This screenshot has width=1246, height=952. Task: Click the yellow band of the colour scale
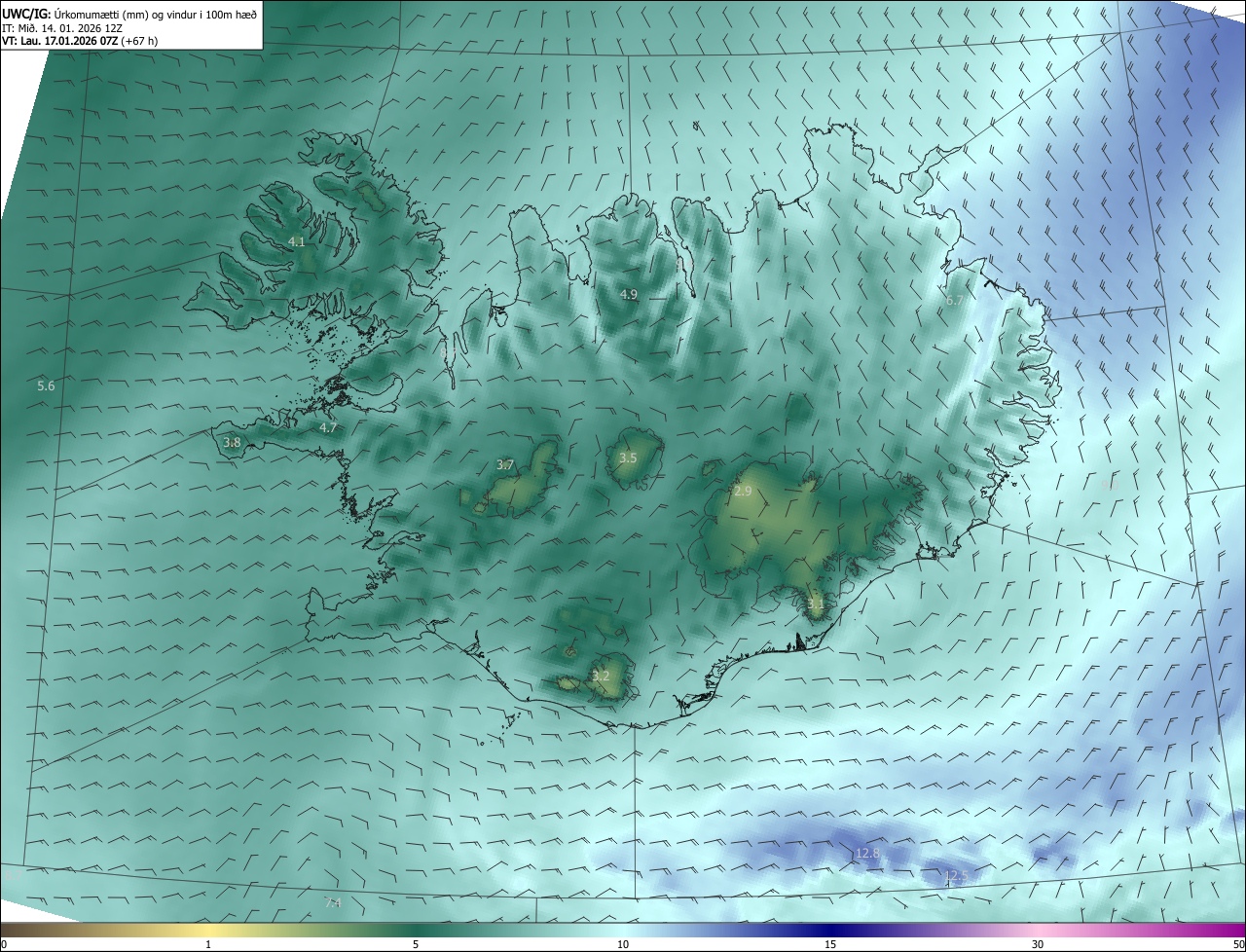click(208, 930)
